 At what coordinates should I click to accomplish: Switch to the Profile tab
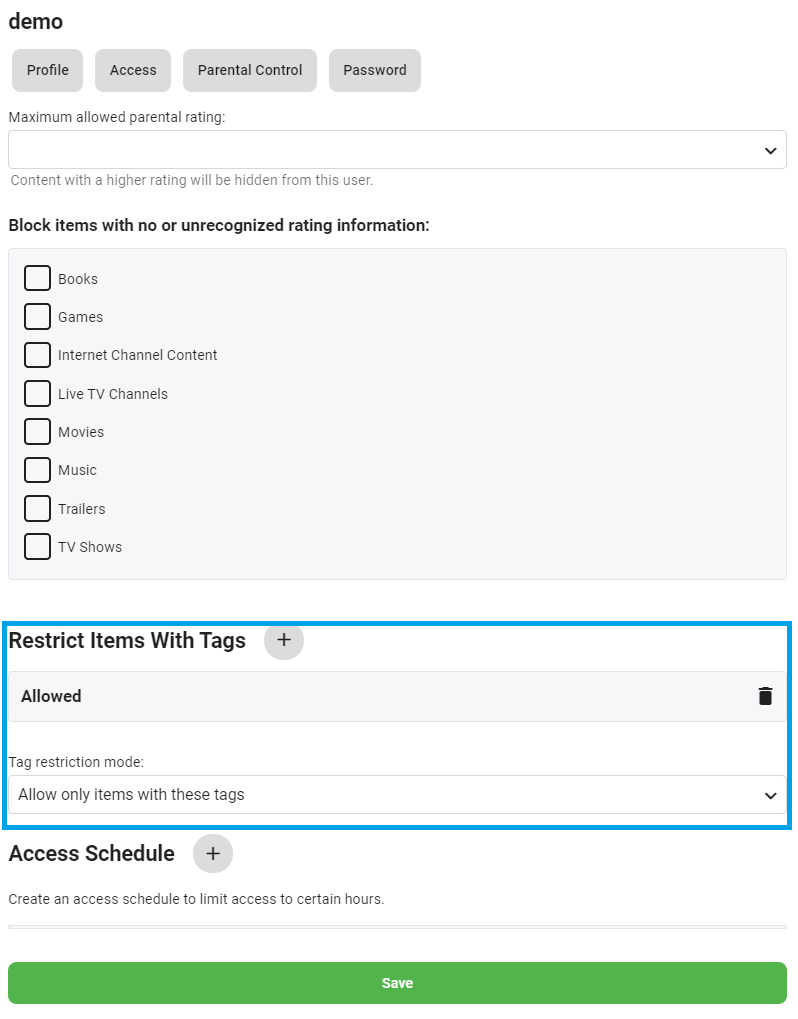click(48, 70)
